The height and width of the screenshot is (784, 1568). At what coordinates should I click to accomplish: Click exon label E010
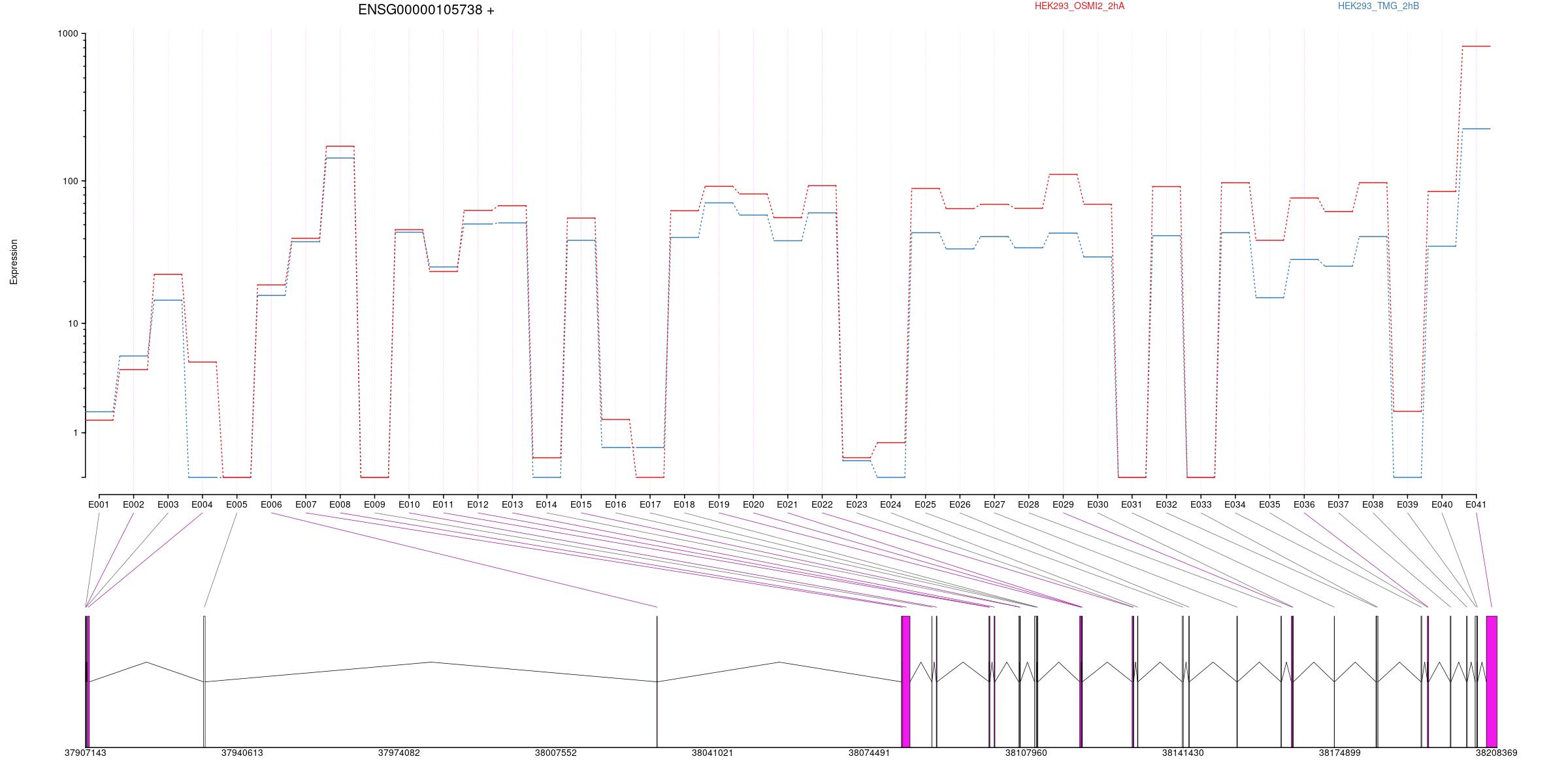pyautogui.click(x=409, y=504)
